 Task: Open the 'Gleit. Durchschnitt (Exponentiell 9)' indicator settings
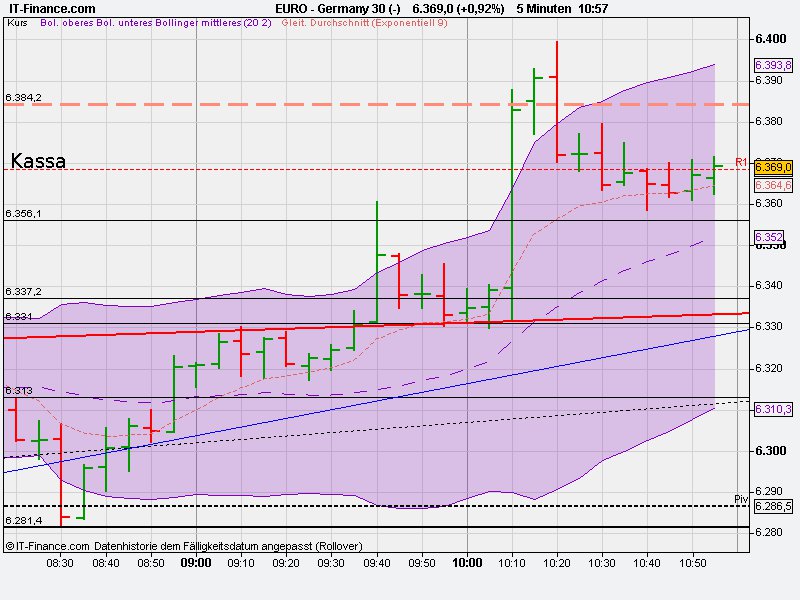[365, 24]
